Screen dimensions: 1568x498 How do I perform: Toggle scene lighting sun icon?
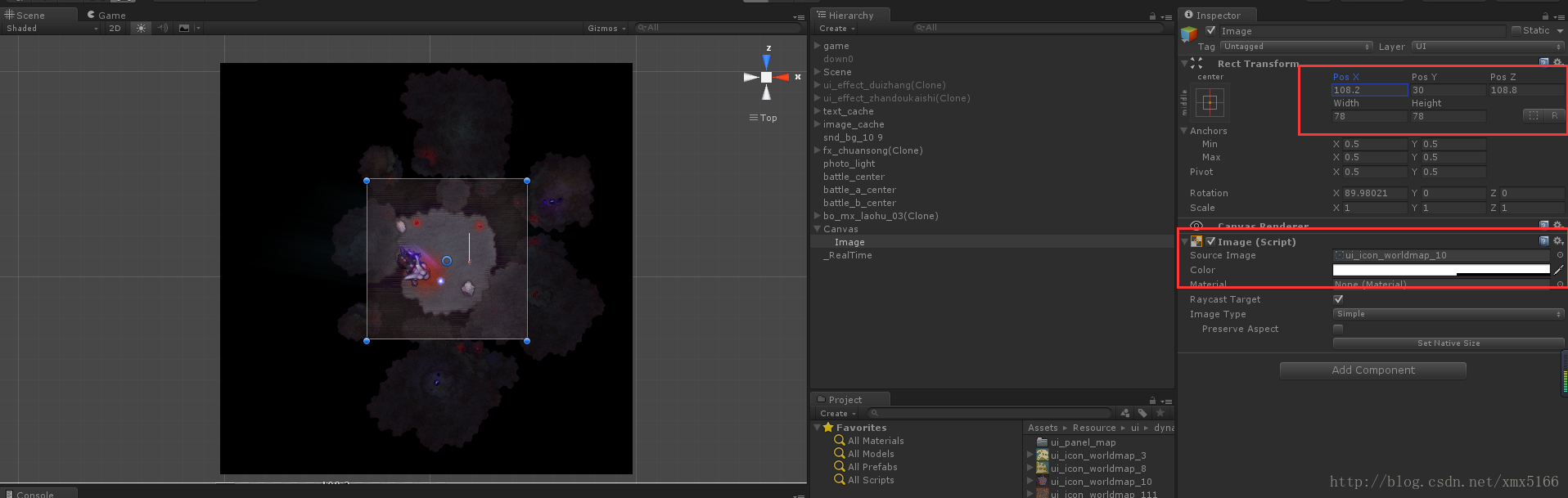141,28
